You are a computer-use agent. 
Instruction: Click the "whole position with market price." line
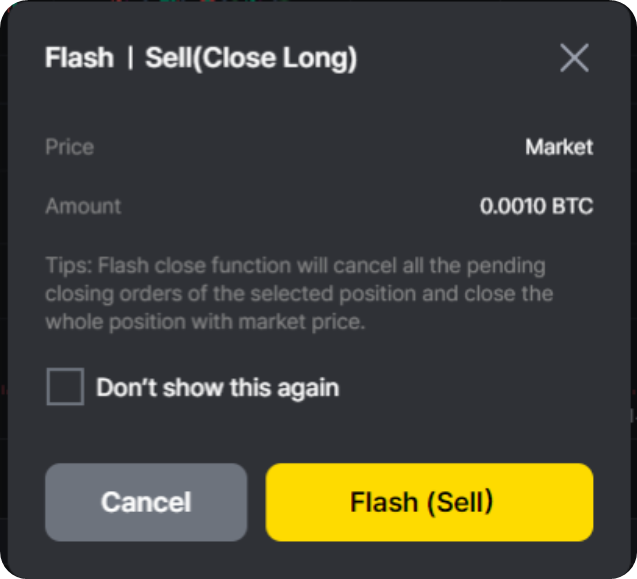205,322
